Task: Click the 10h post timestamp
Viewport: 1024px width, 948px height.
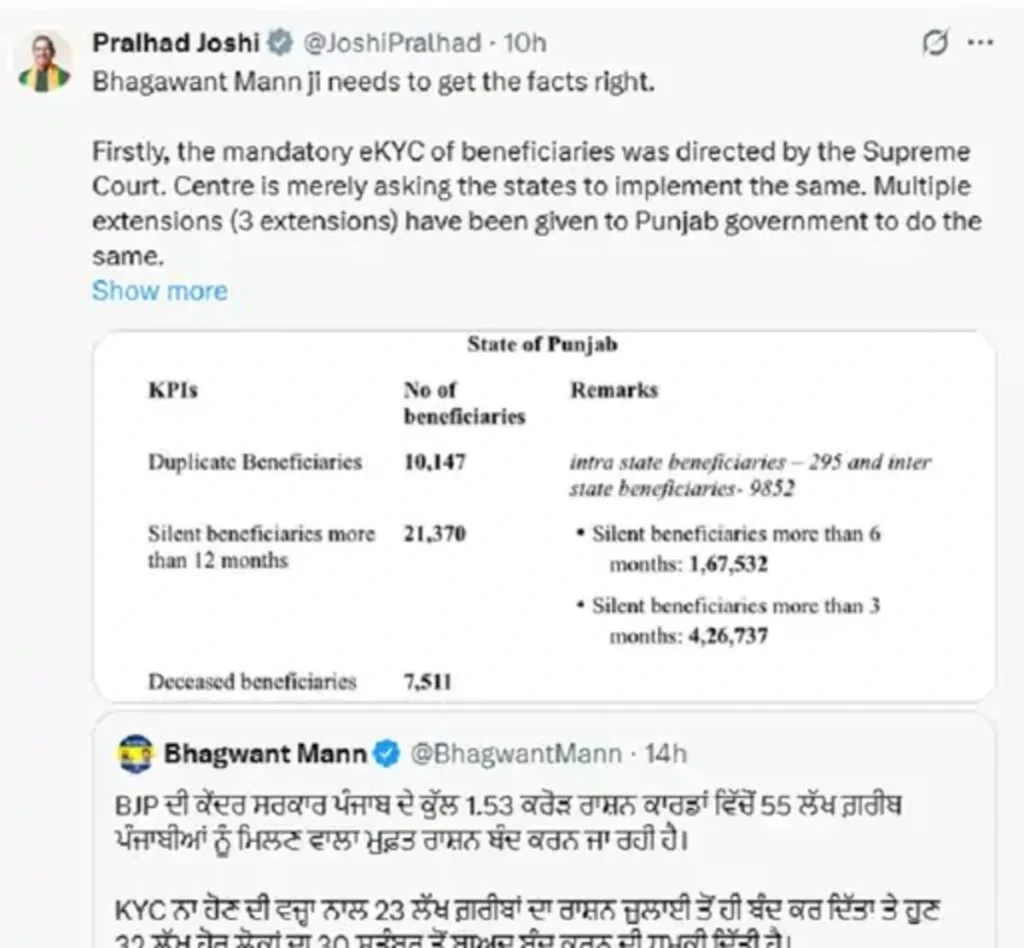Action: [x=525, y=43]
